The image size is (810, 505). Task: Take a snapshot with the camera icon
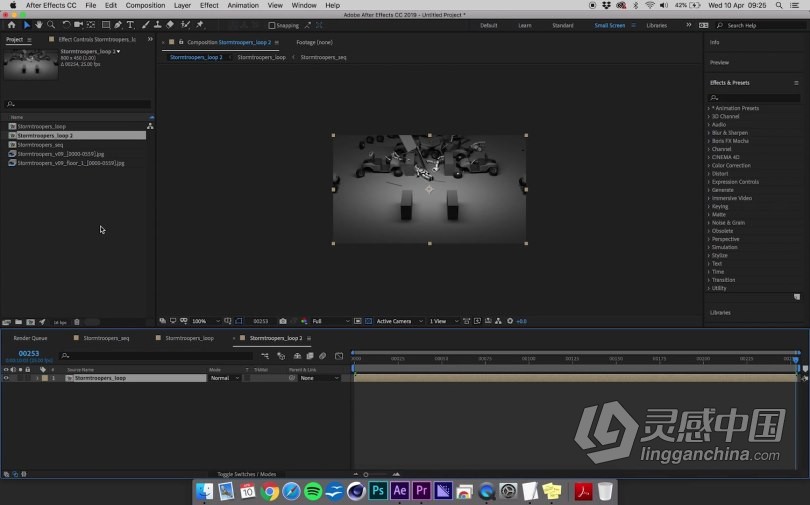[x=283, y=321]
